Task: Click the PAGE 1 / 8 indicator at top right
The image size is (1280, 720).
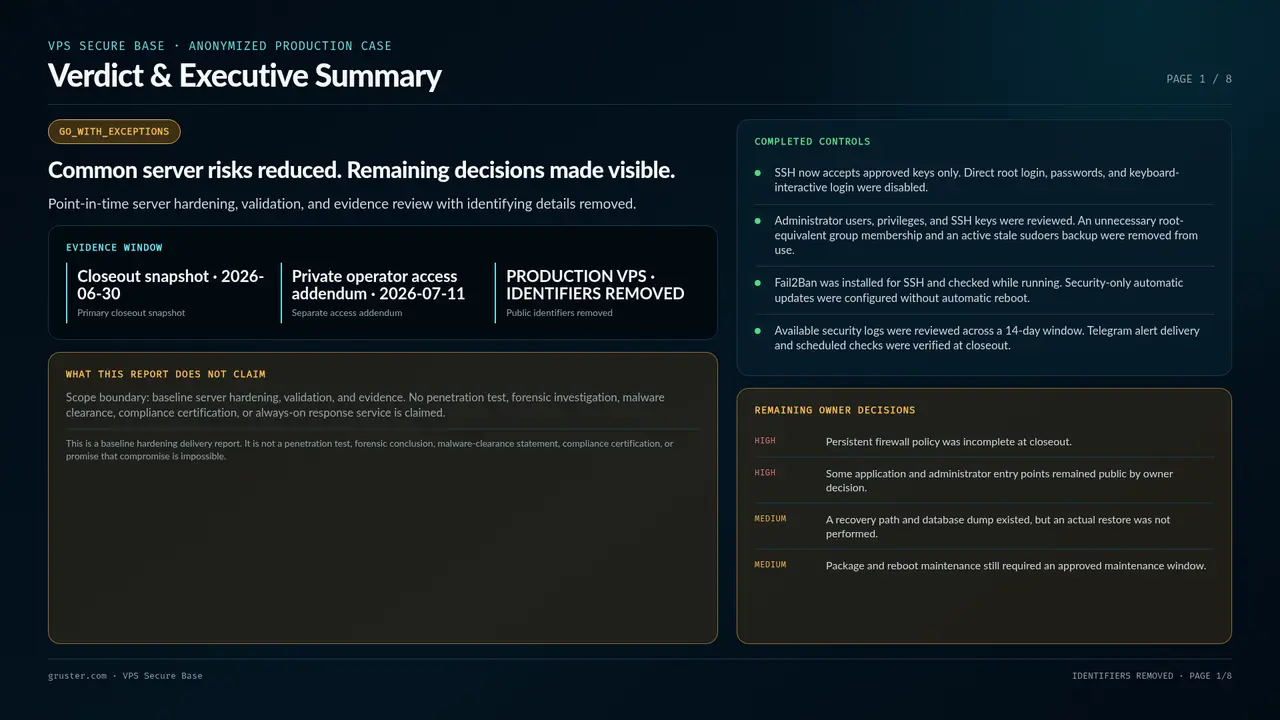Action: (x=1199, y=79)
